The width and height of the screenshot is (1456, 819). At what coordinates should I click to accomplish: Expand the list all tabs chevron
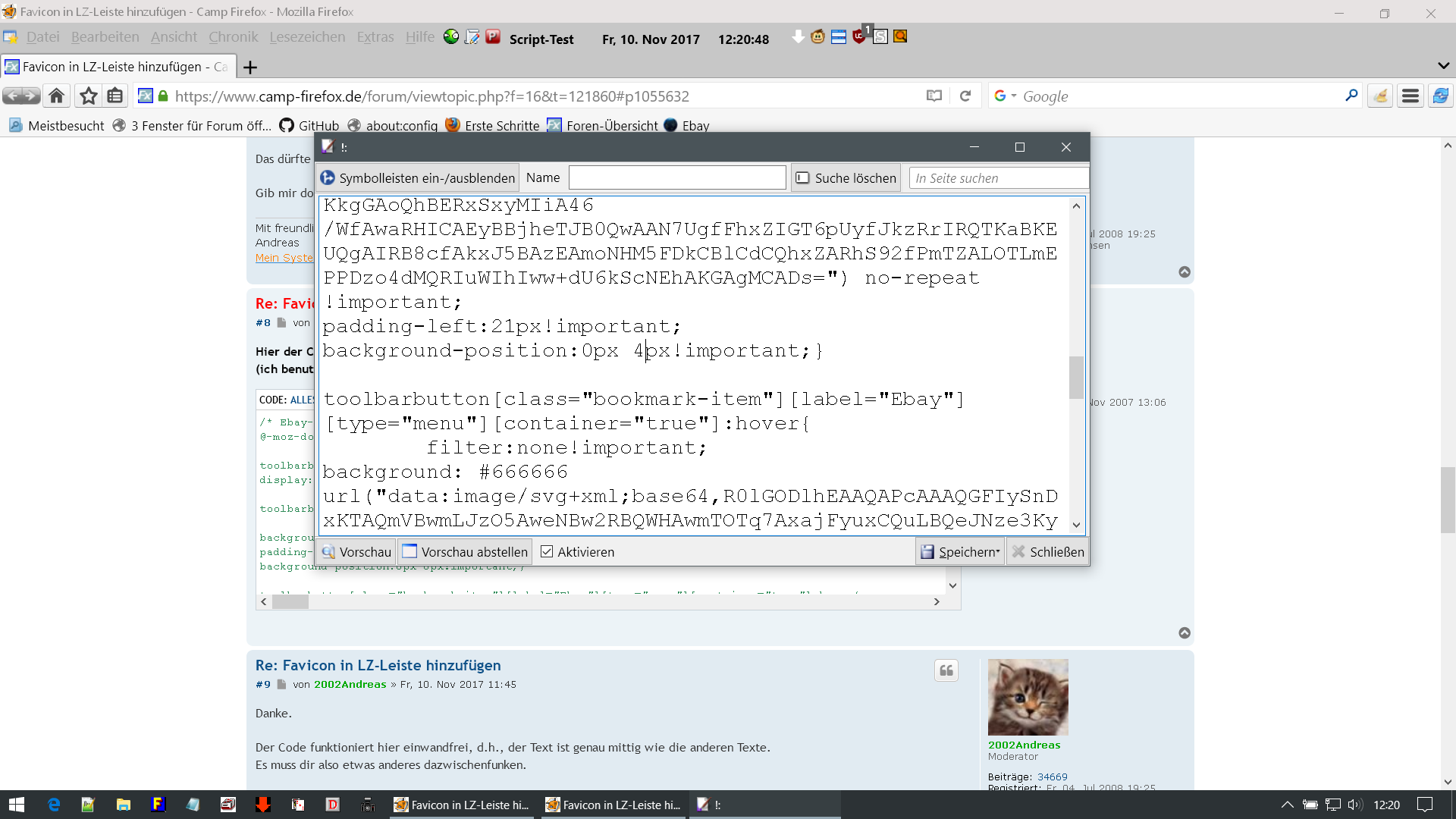pyautogui.click(x=1443, y=66)
